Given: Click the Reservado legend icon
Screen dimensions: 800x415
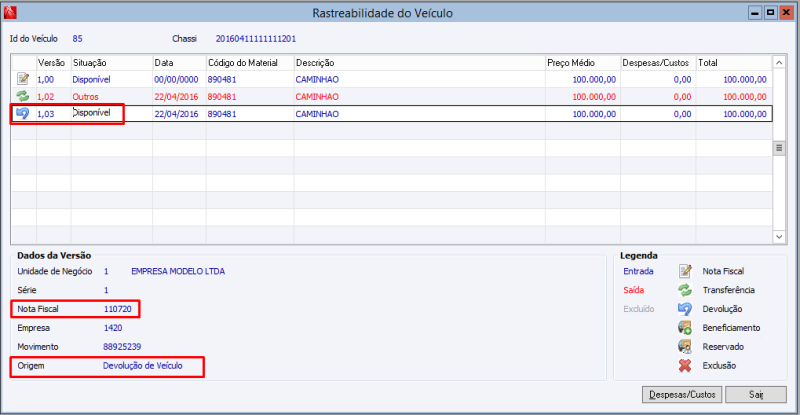Looking at the screenshot, I should [x=685, y=347].
